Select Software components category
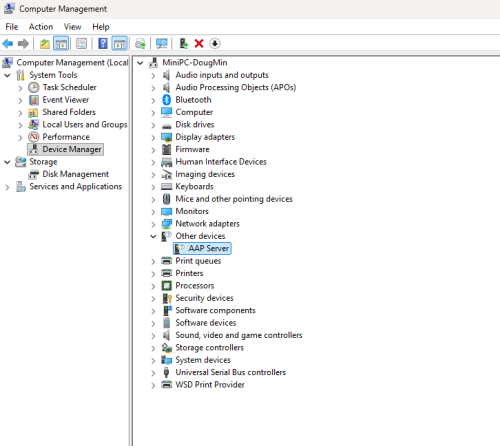500x446 pixels. (215, 310)
